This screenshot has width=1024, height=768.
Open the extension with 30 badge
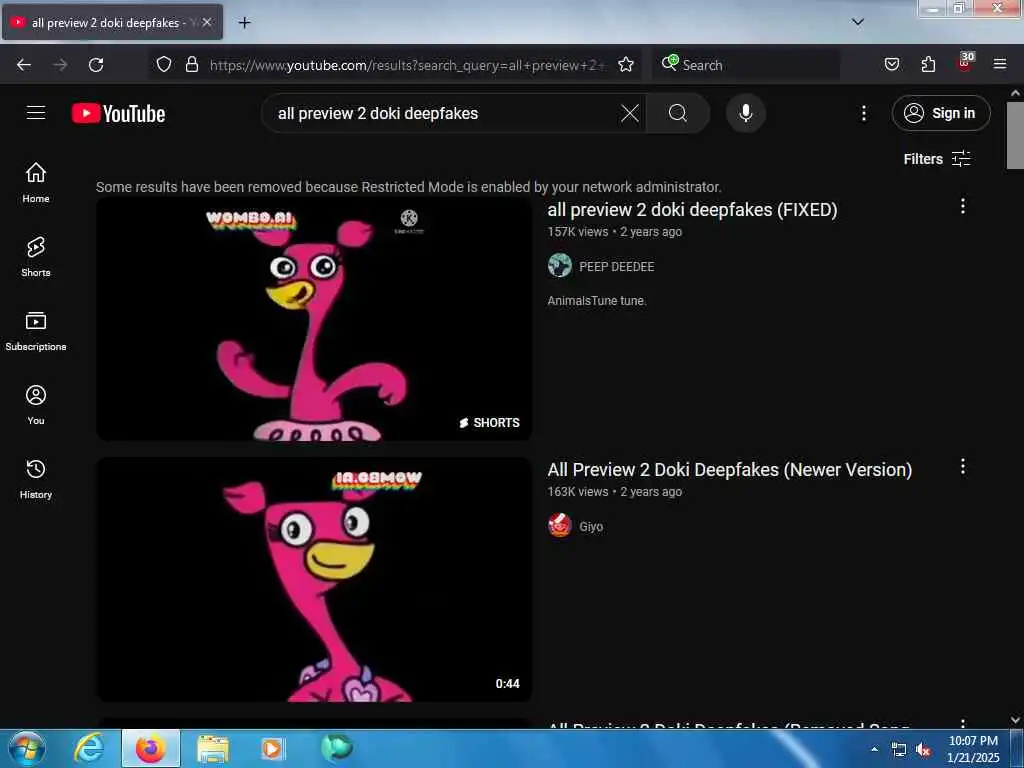(965, 63)
